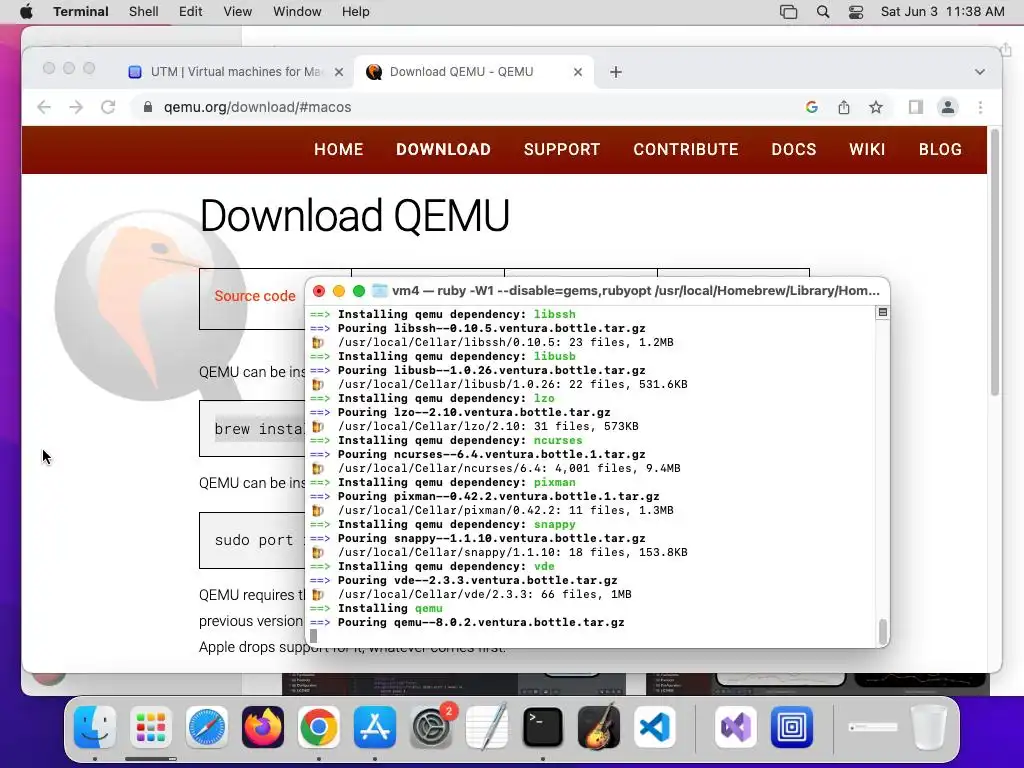Screen dimensions: 1024x768
Task: Open Trash in the Dock
Action: (929, 727)
